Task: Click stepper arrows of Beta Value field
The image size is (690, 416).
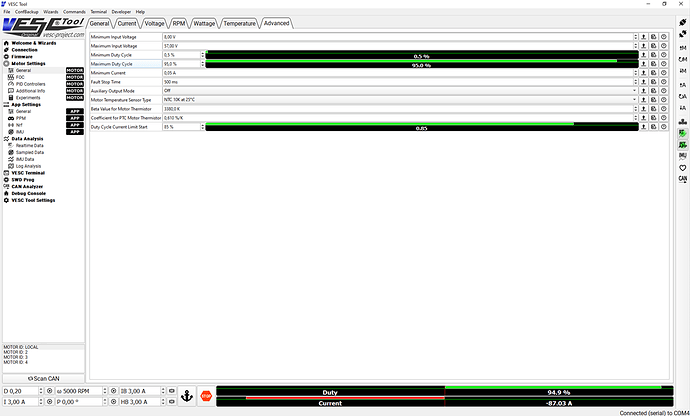Action: (635, 109)
